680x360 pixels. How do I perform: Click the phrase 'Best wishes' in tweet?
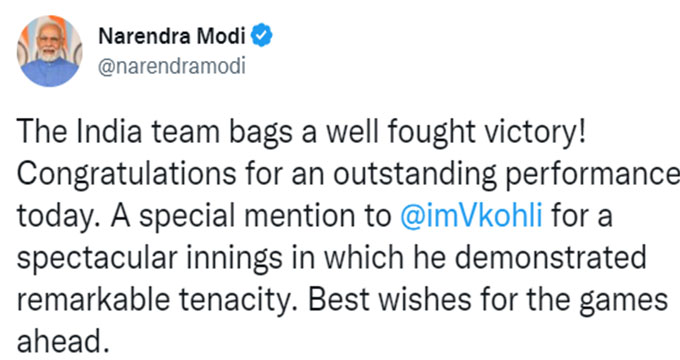pyautogui.click(x=389, y=299)
